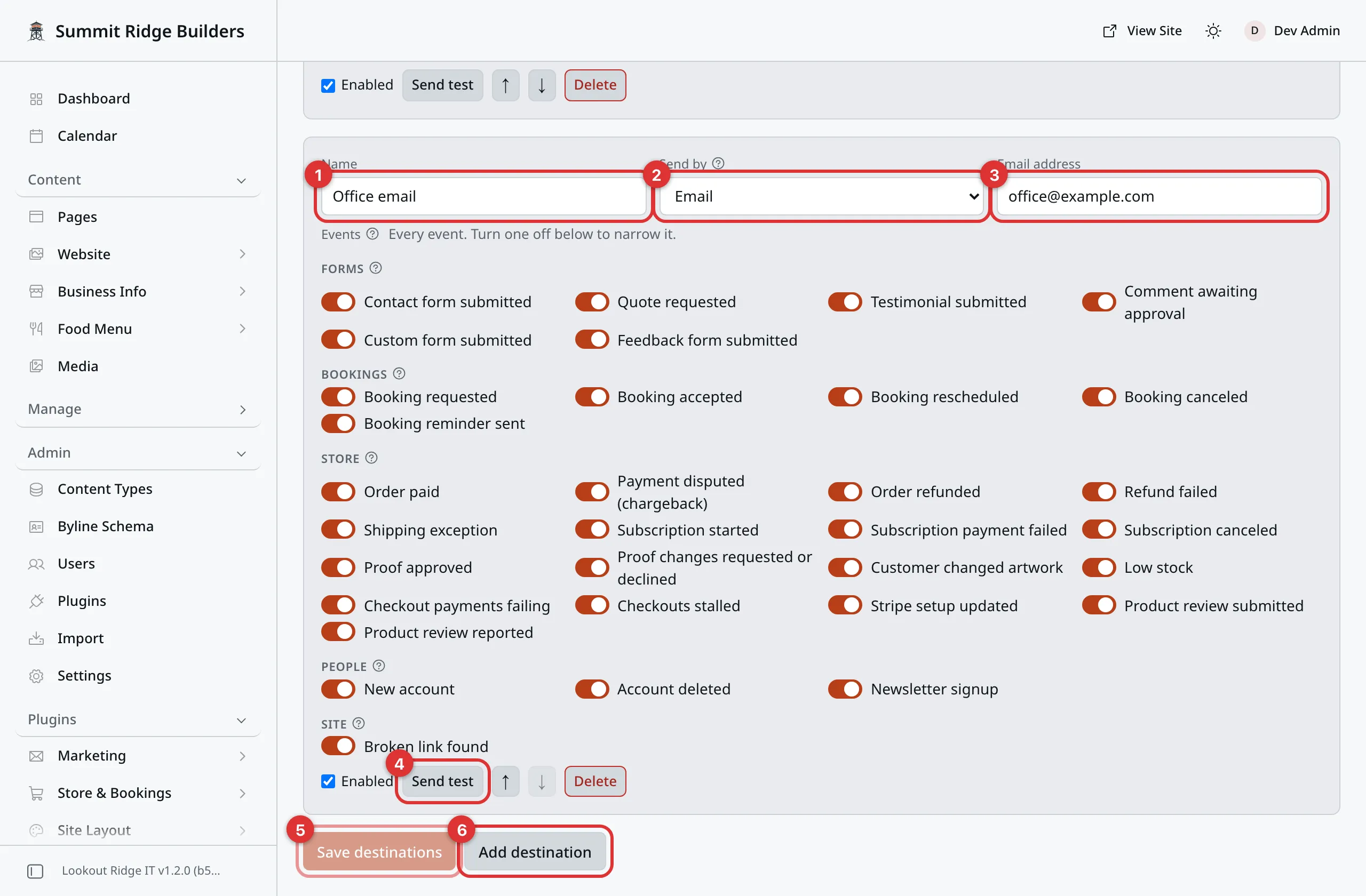Toggle the light/dark theme sun icon
The image size is (1366, 896).
pos(1213,31)
